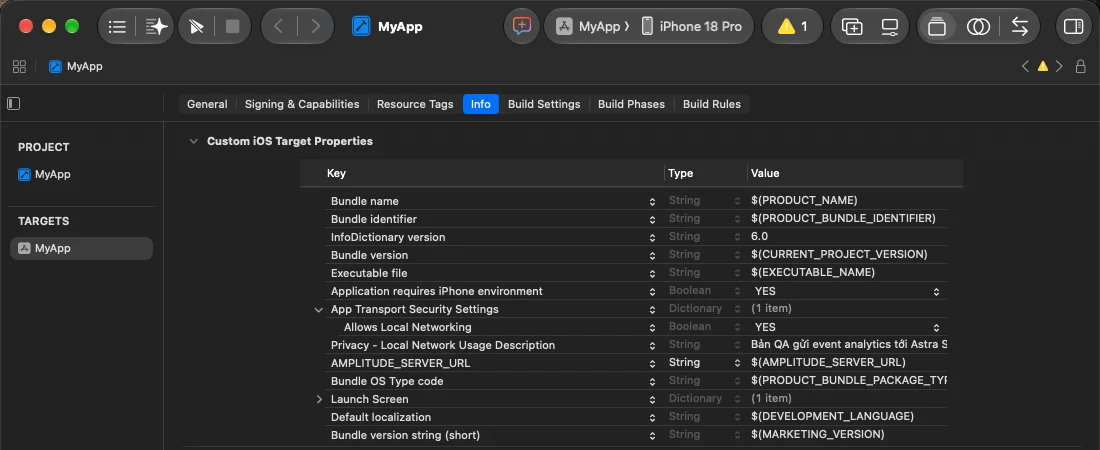The image size is (1100, 450).
Task: Edit the $(EXECUTABLE_NAME) value
Action: (812, 272)
